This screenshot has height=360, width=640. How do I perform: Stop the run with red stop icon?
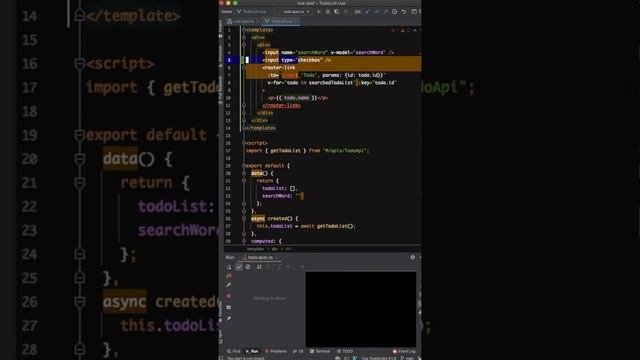pos(229,296)
